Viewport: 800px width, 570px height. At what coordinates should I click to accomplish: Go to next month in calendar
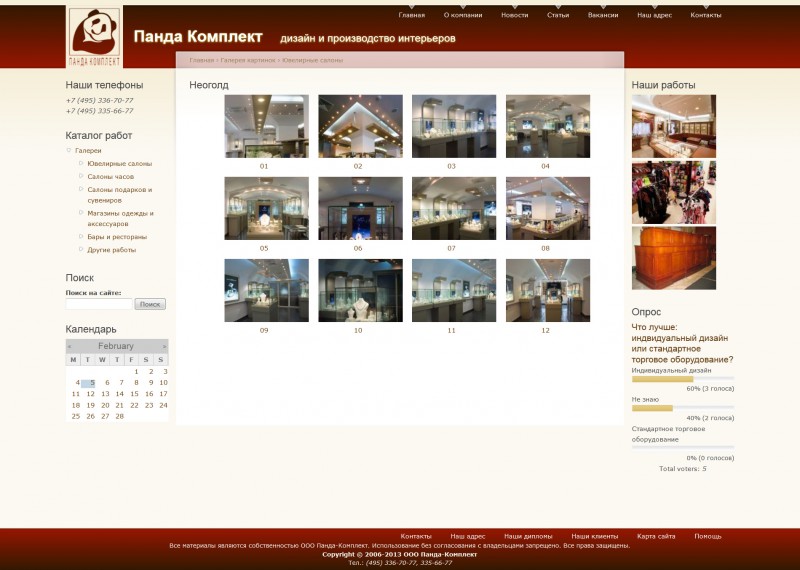click(164, 346)
